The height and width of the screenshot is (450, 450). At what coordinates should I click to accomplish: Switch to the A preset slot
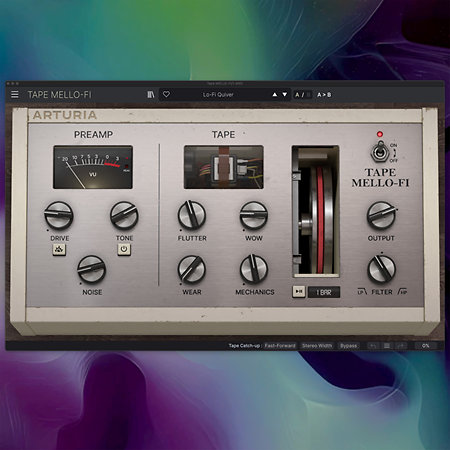[x=297, y=95]
